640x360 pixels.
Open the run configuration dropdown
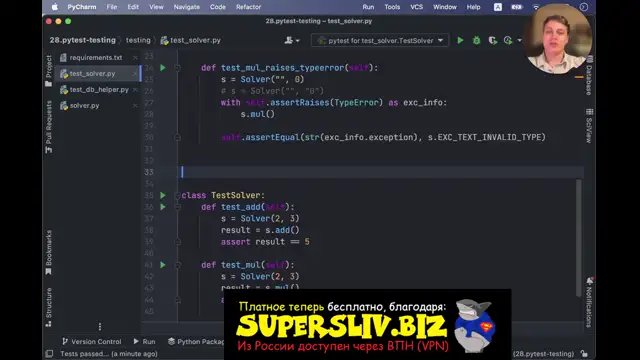[x=380, y=40]
